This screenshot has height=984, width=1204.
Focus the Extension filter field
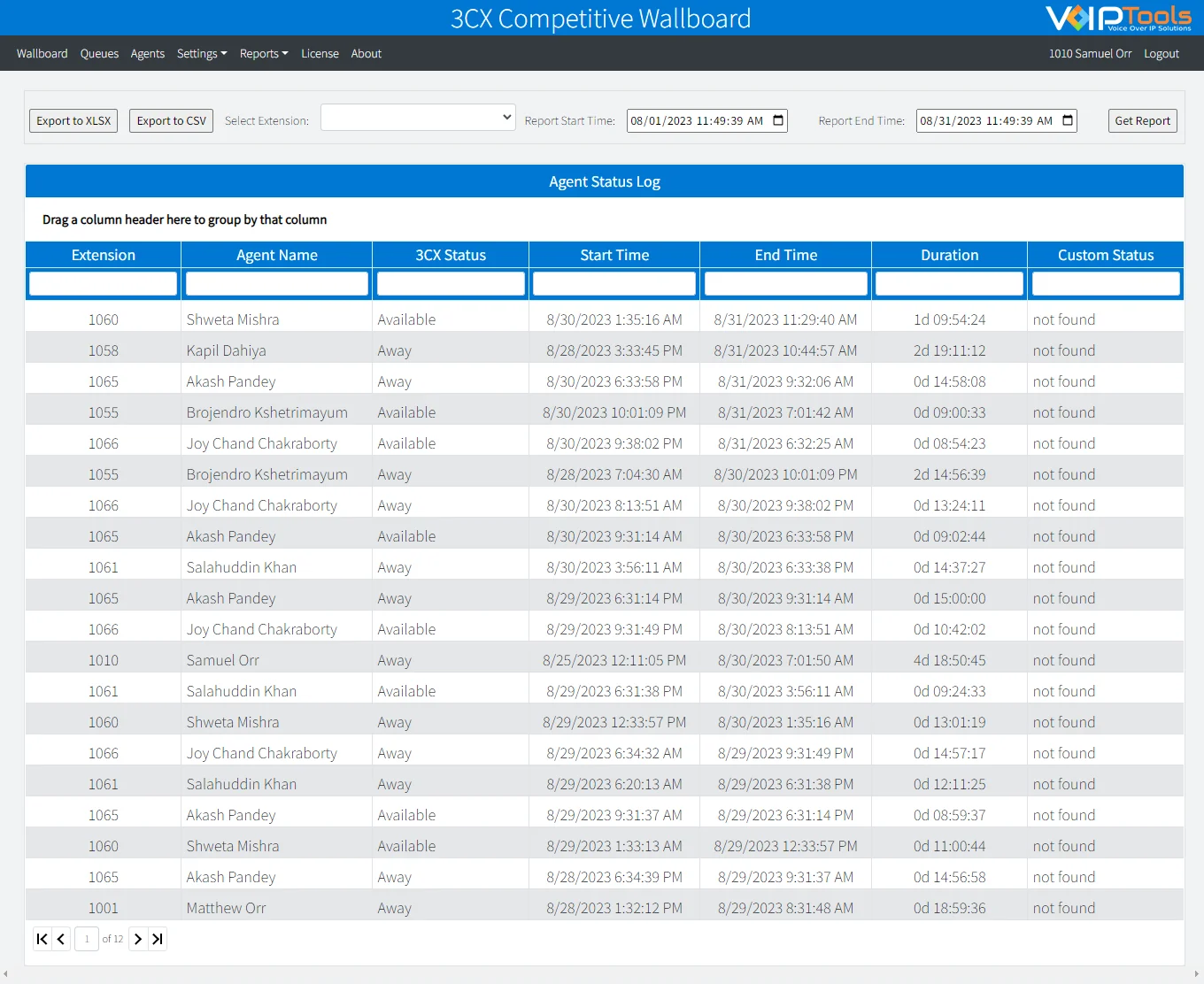click(104, 283)
